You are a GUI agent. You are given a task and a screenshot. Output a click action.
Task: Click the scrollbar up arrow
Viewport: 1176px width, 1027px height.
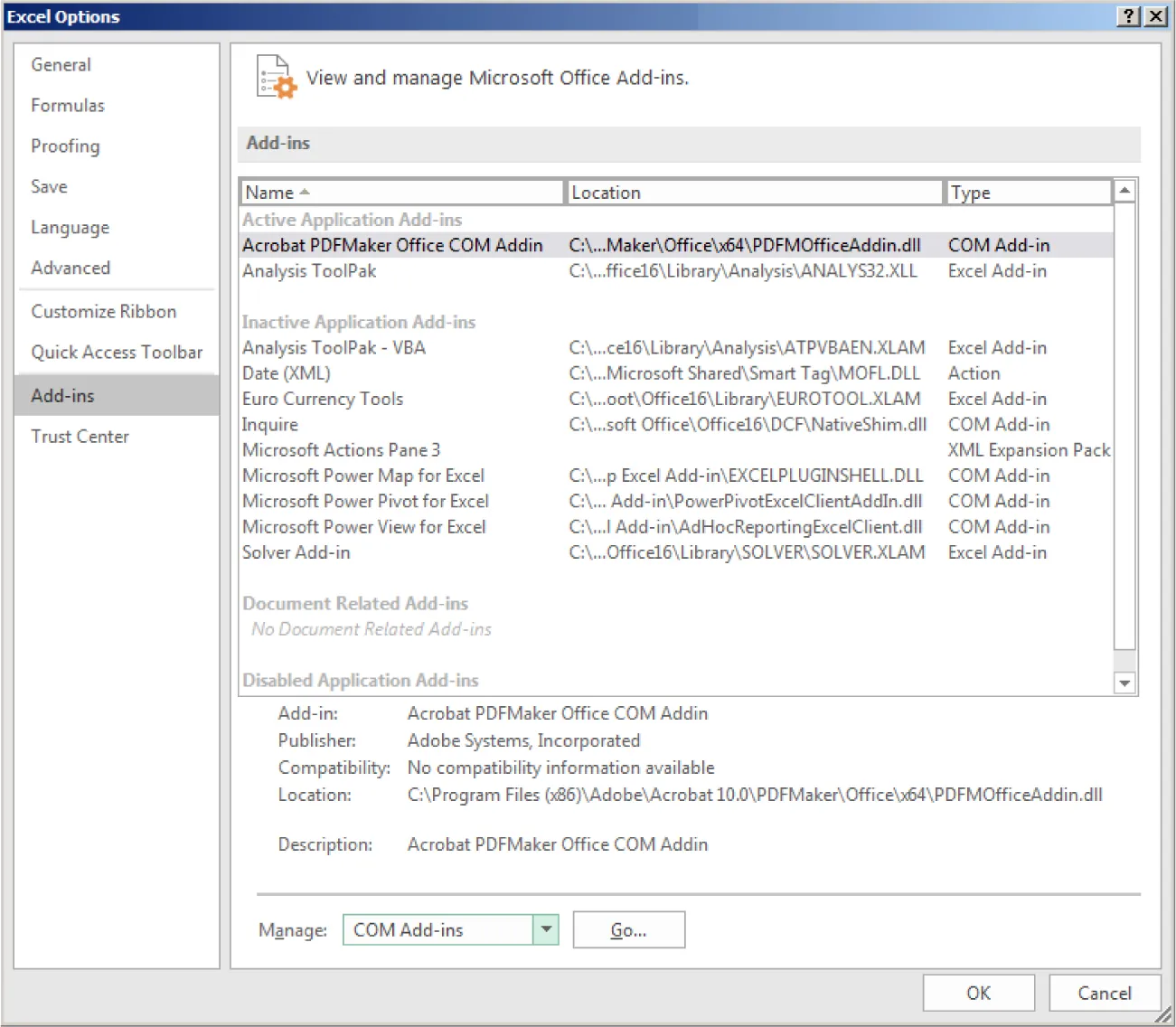[x=1124, y=191]
